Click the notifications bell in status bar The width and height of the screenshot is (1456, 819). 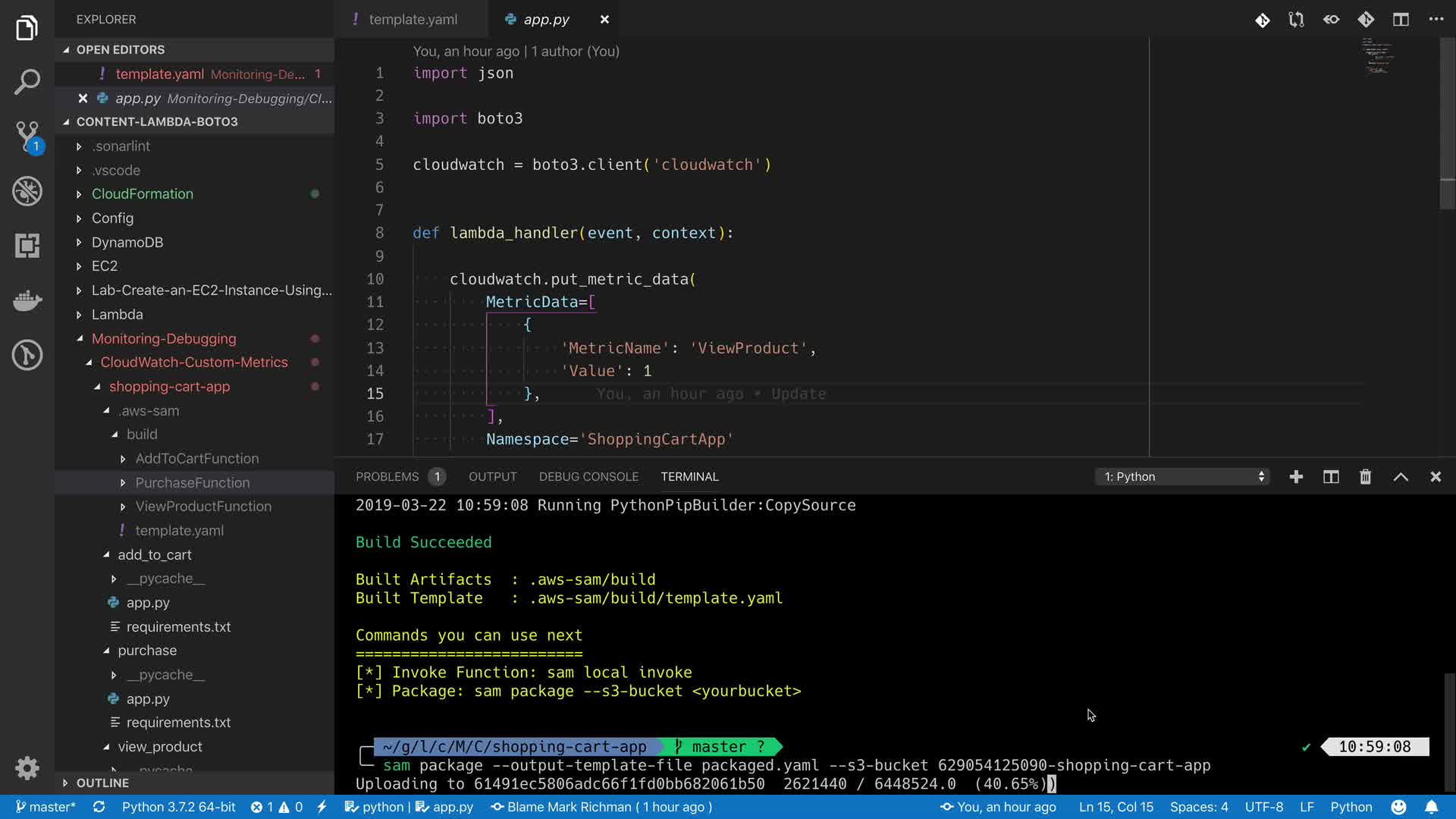[x=1431, y=807]
